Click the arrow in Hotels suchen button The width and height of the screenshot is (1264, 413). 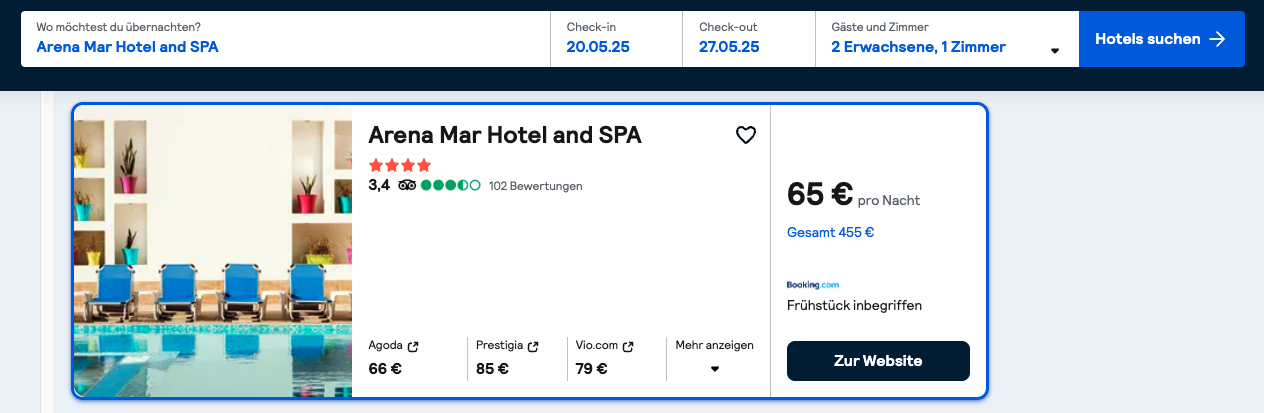[1217, 39]
